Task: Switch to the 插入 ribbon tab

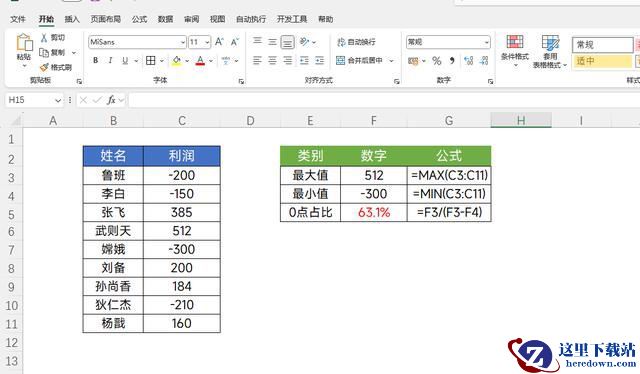Action: (x=72, y=19)
